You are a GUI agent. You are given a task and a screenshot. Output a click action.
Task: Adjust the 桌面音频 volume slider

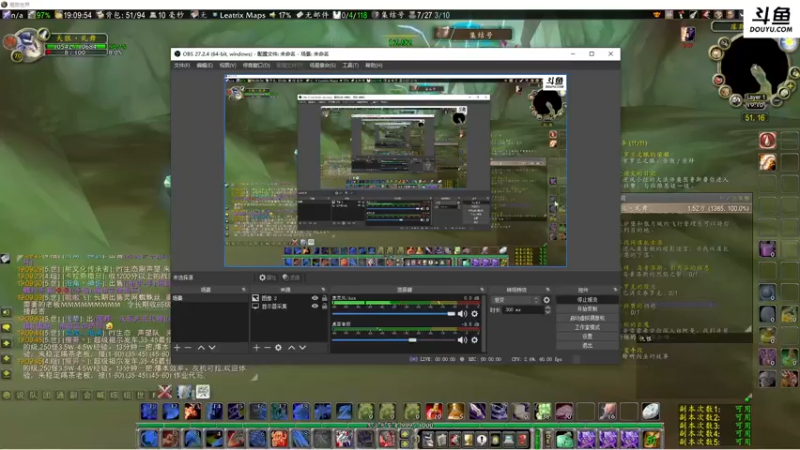point(393,340)
